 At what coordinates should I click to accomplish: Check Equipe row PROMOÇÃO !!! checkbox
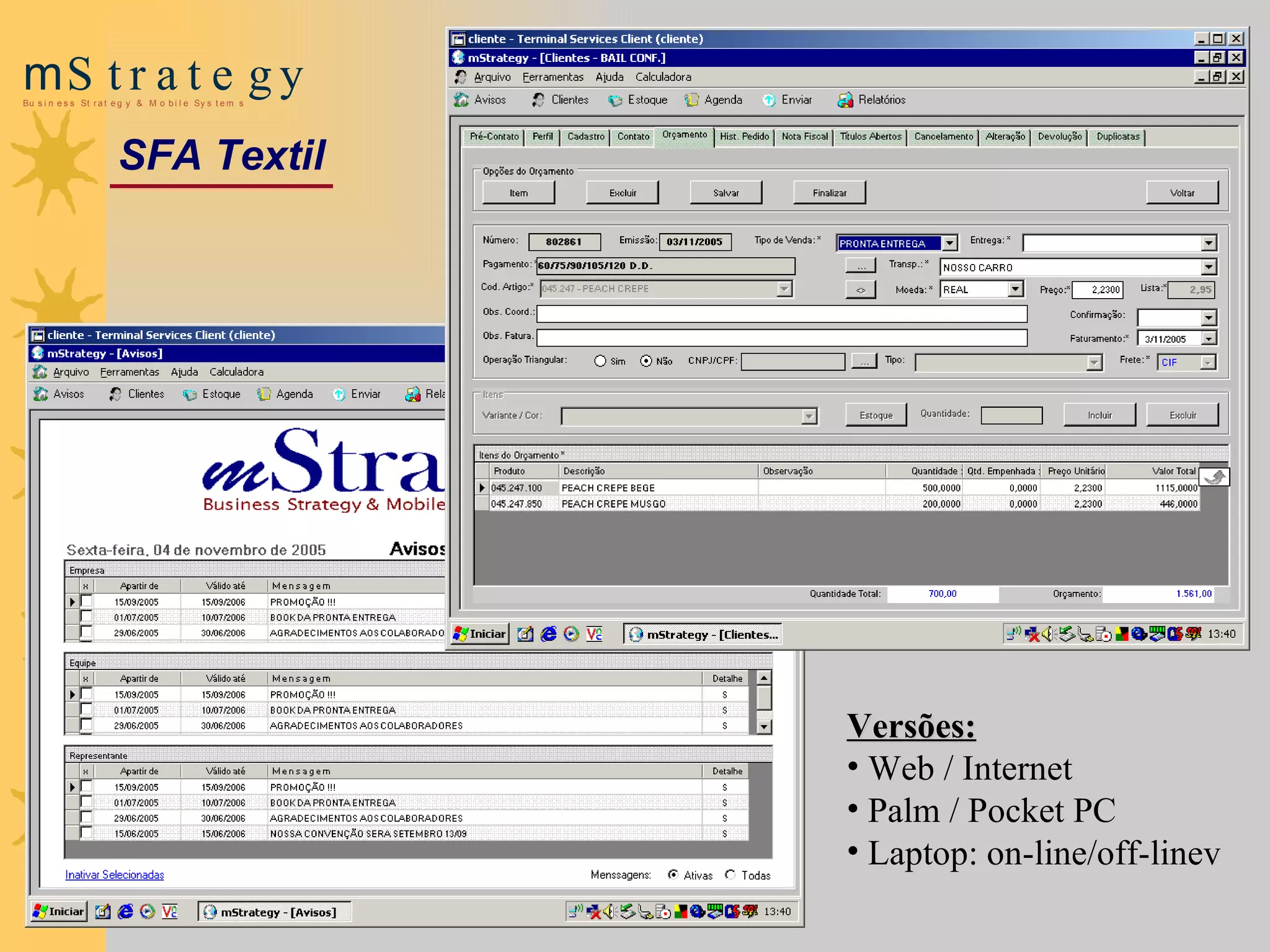tap(86, 694)
